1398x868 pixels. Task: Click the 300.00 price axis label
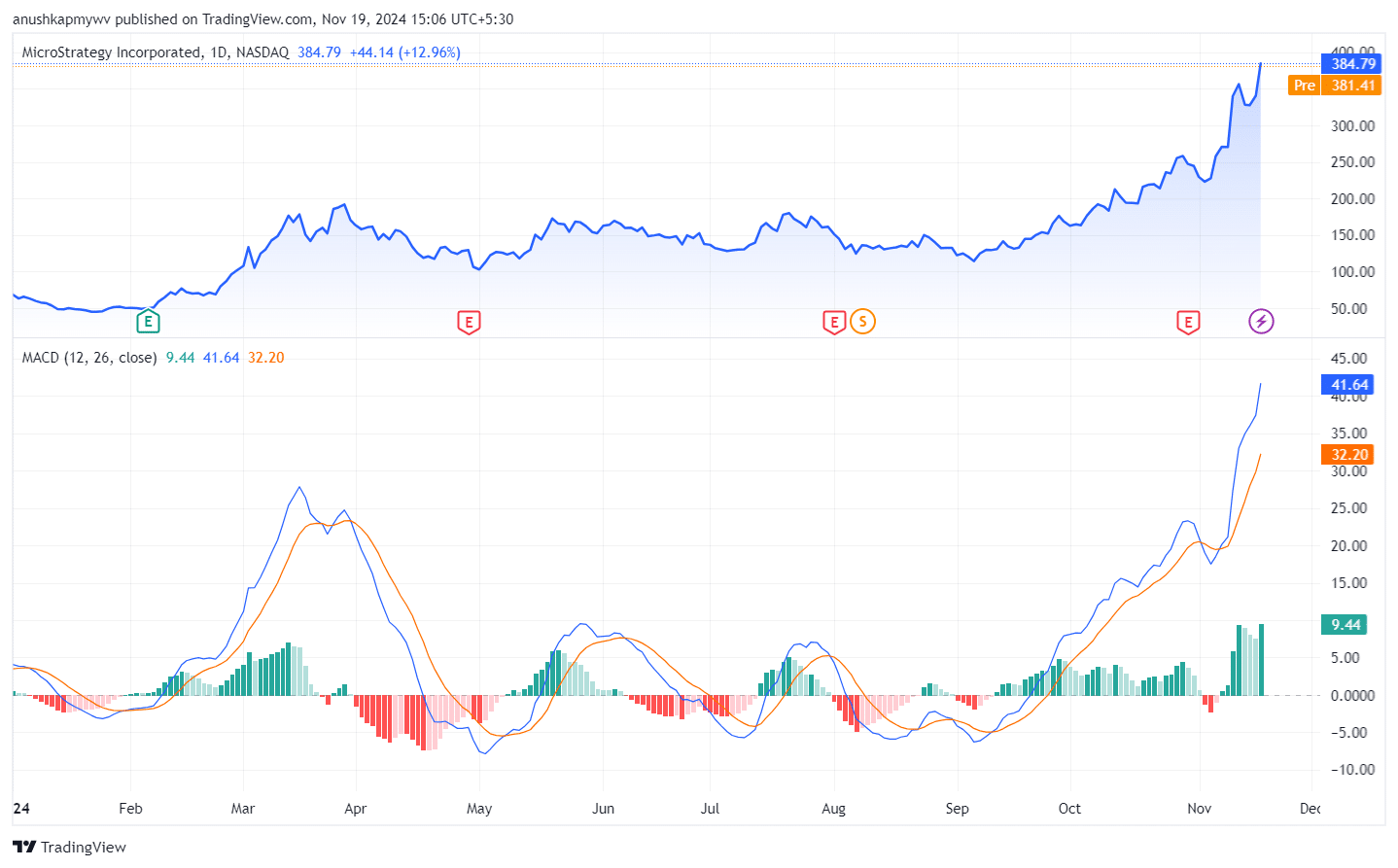click(x=1352, y=126)
